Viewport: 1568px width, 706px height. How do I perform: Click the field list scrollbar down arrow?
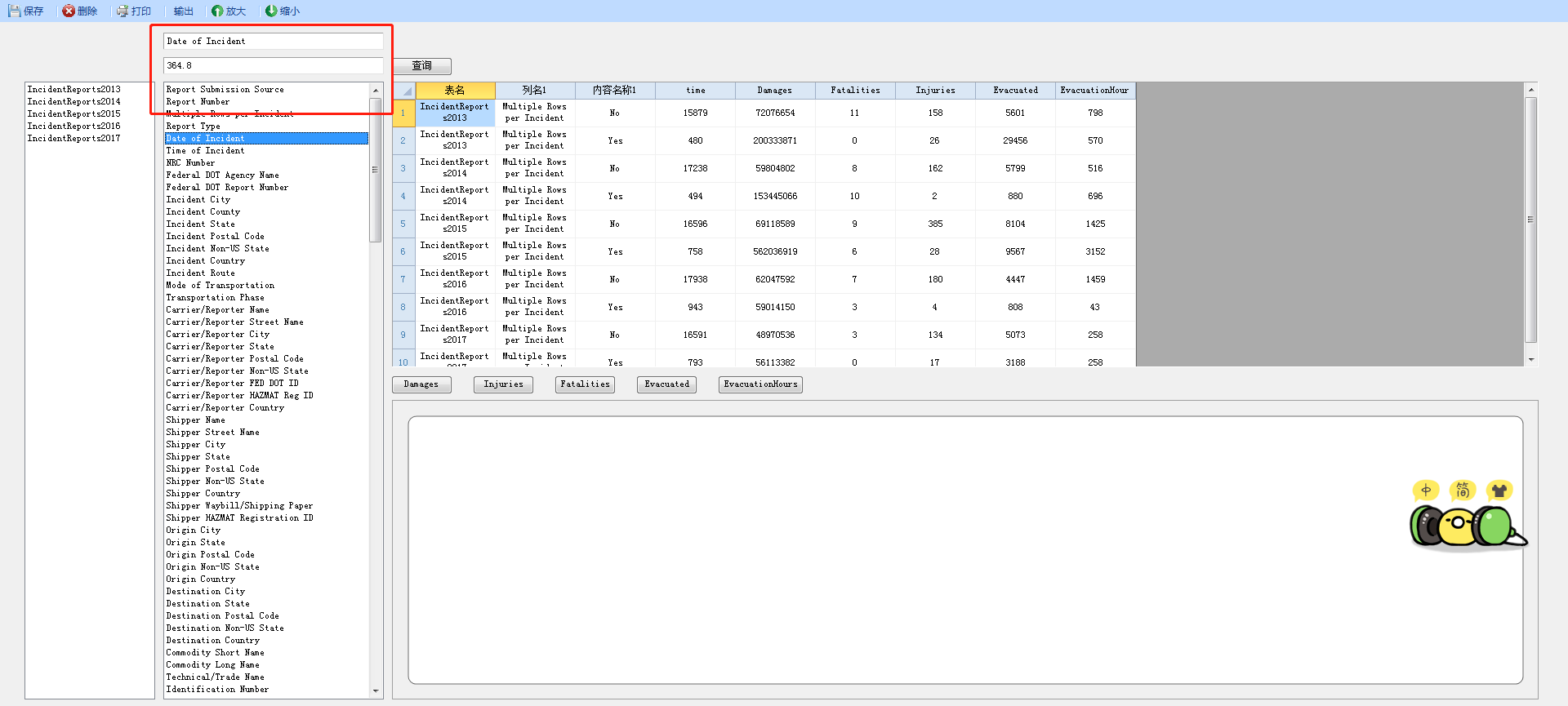pyautogui.click(x=376, y=691)
